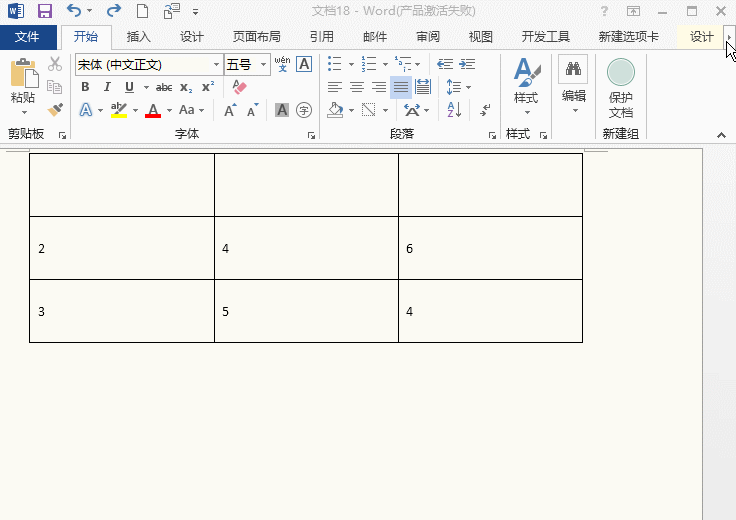This screenshot has height=520, width=736.
Task: Center the paragraph text
Action: pyautogui.click(x=357, y=87)
